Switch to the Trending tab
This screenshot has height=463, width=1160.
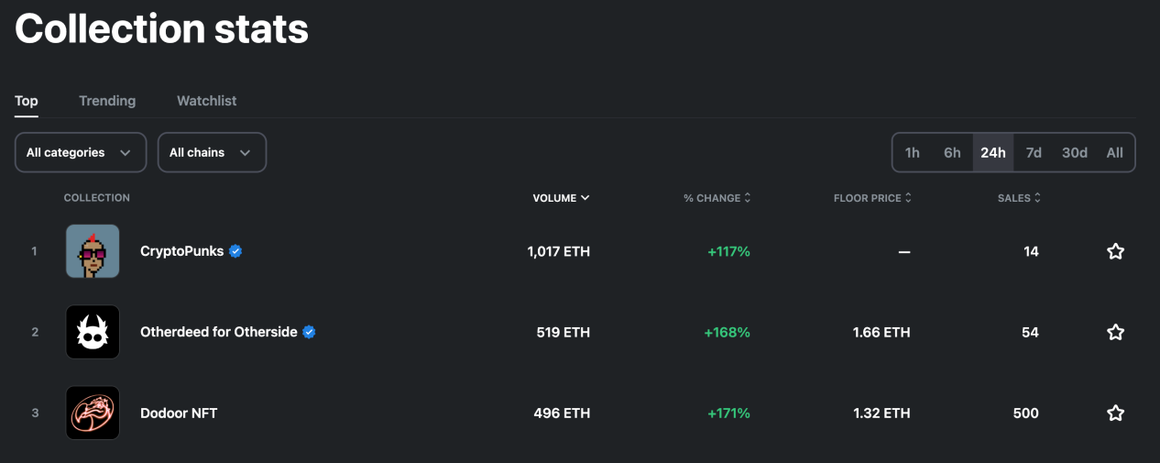coord(107,101)
